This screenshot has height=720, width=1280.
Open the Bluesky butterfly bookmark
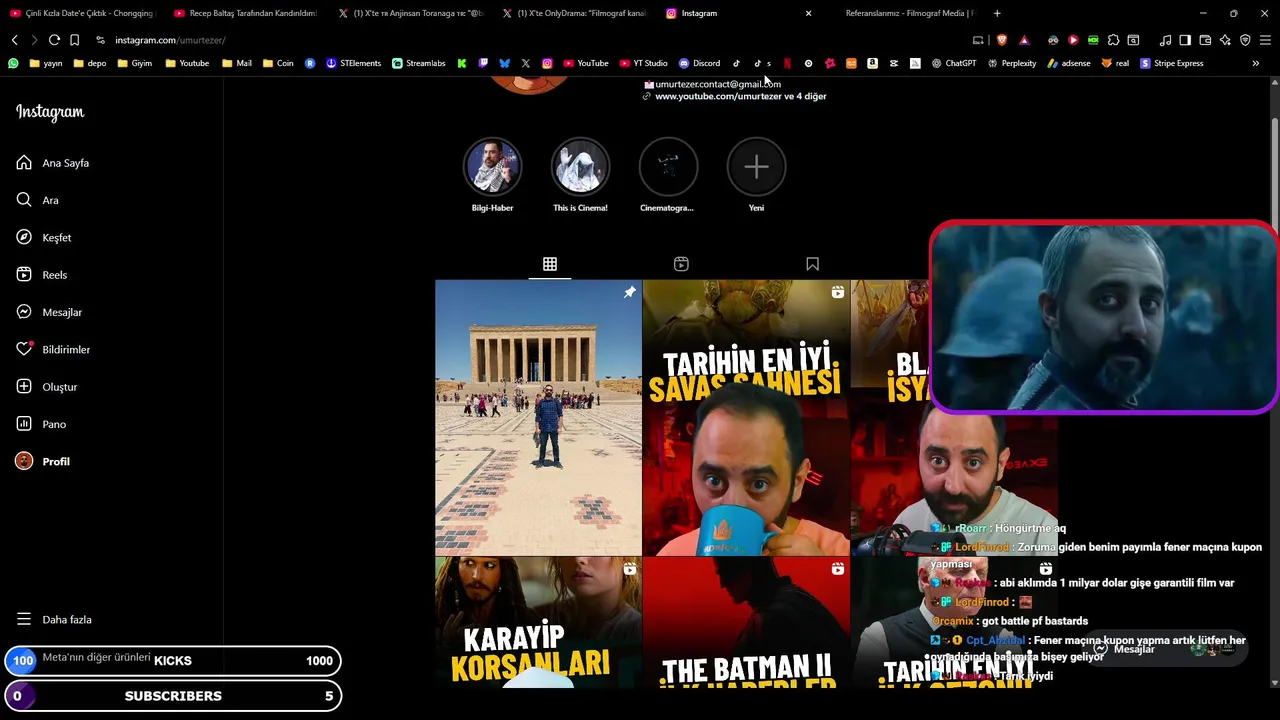[x=504, y=63]
